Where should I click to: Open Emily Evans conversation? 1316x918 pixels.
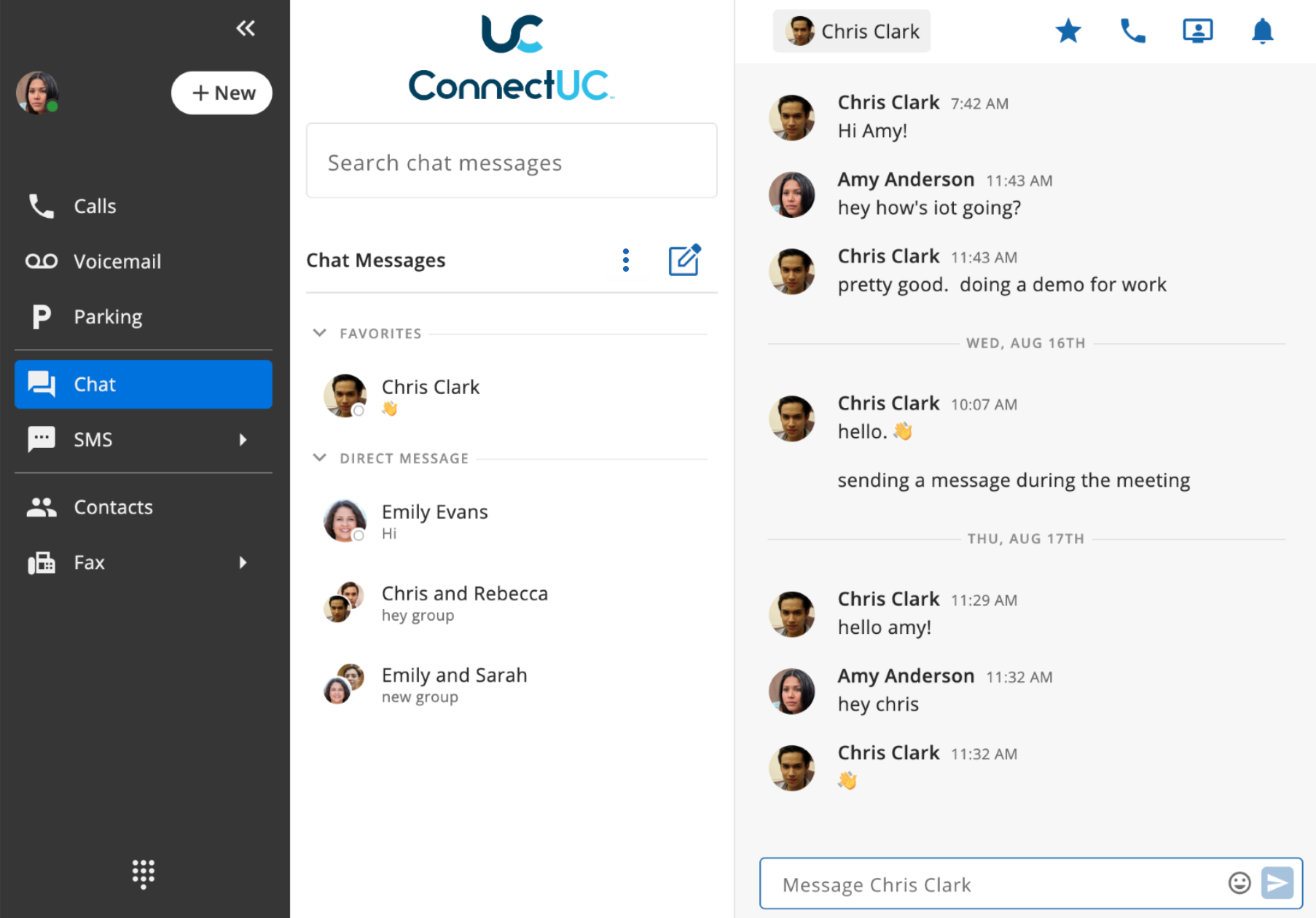pos(512,521)
